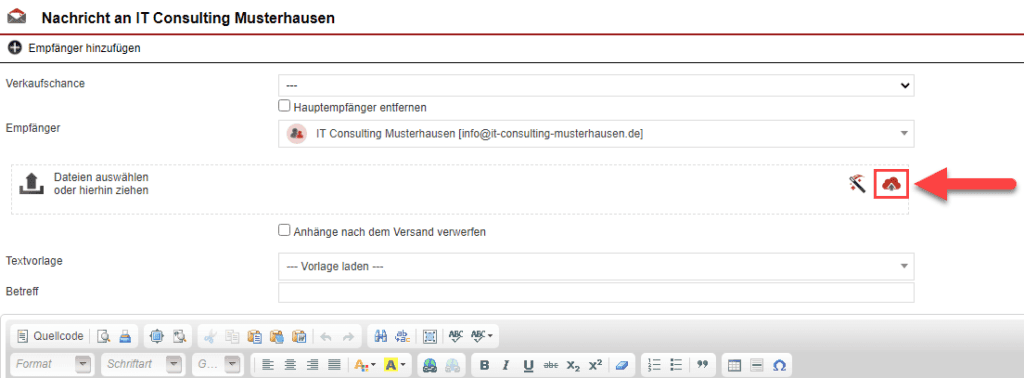
Task: Open the cloud upload attachment icon
Action: 891,185
